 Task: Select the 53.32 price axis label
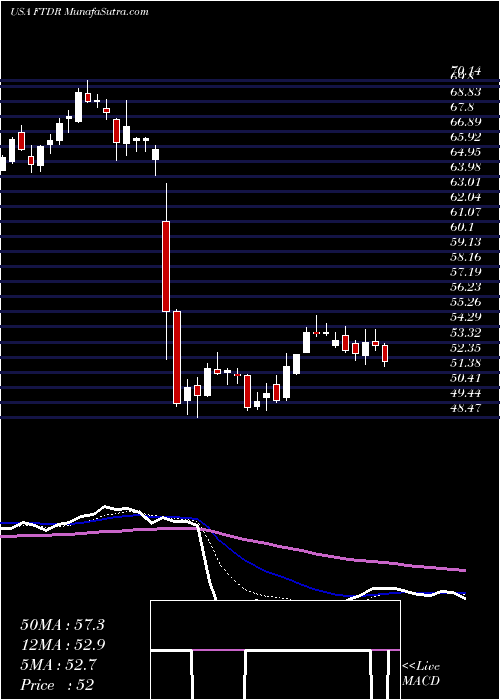tap(466, 332)
